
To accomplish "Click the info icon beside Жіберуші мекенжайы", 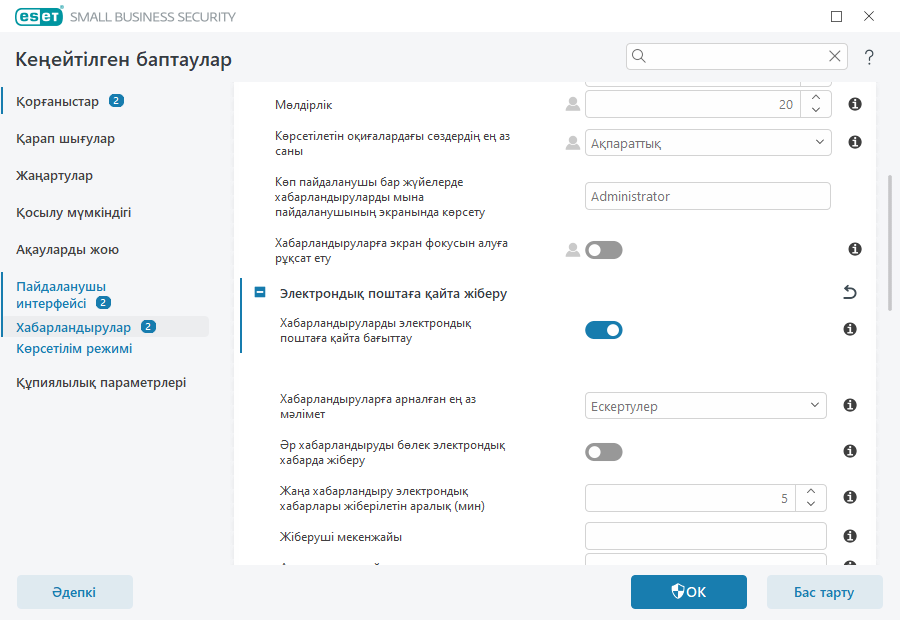I will (x=850, y=536).
